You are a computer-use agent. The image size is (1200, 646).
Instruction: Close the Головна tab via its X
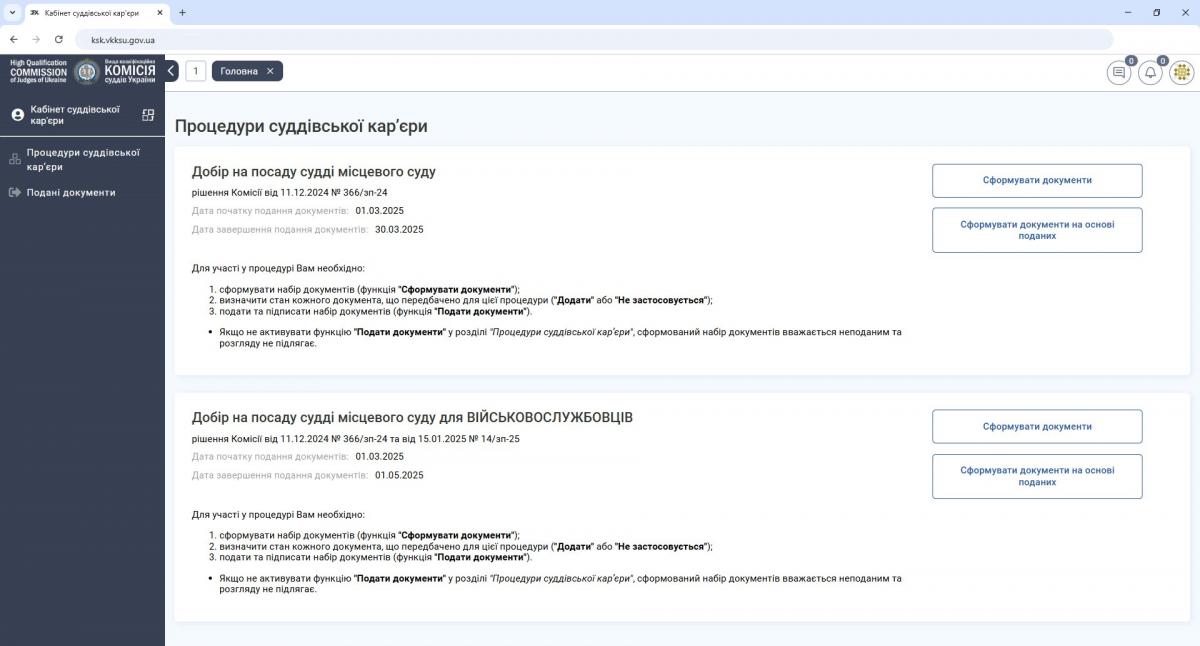click(270, 71)
